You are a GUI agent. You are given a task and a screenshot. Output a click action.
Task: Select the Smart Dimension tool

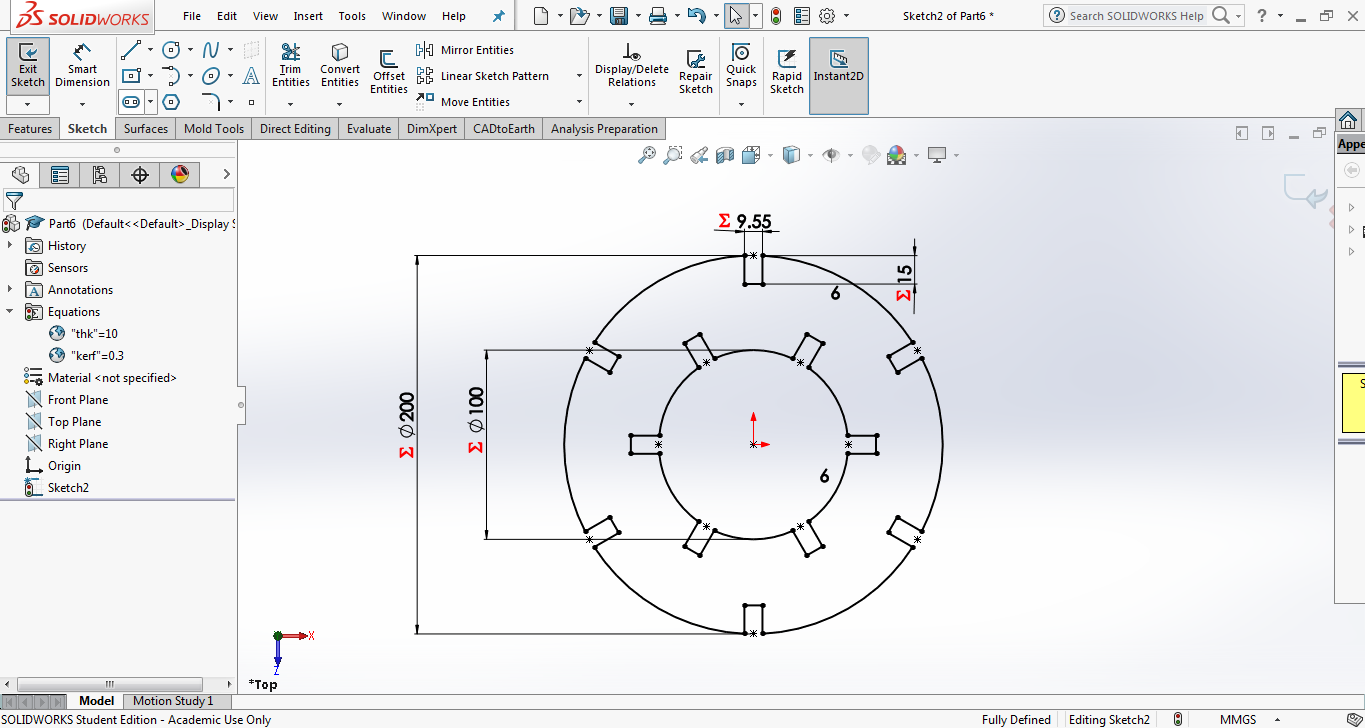[x=82, y=66]
